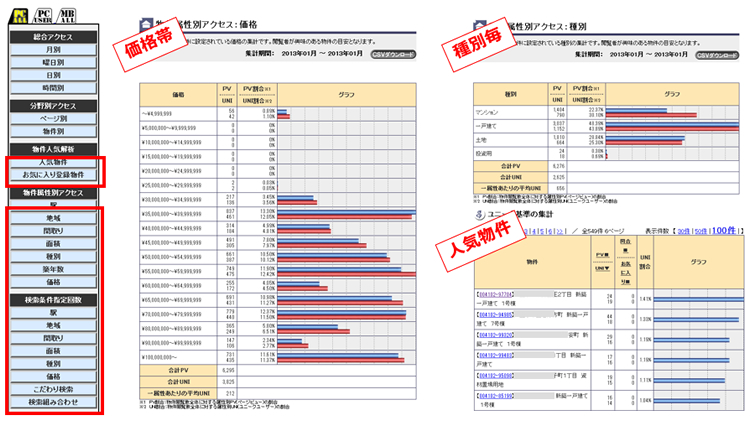Show 50件 per page
The width and height of the screenshot is (750, 421).
tap(700, 232)
